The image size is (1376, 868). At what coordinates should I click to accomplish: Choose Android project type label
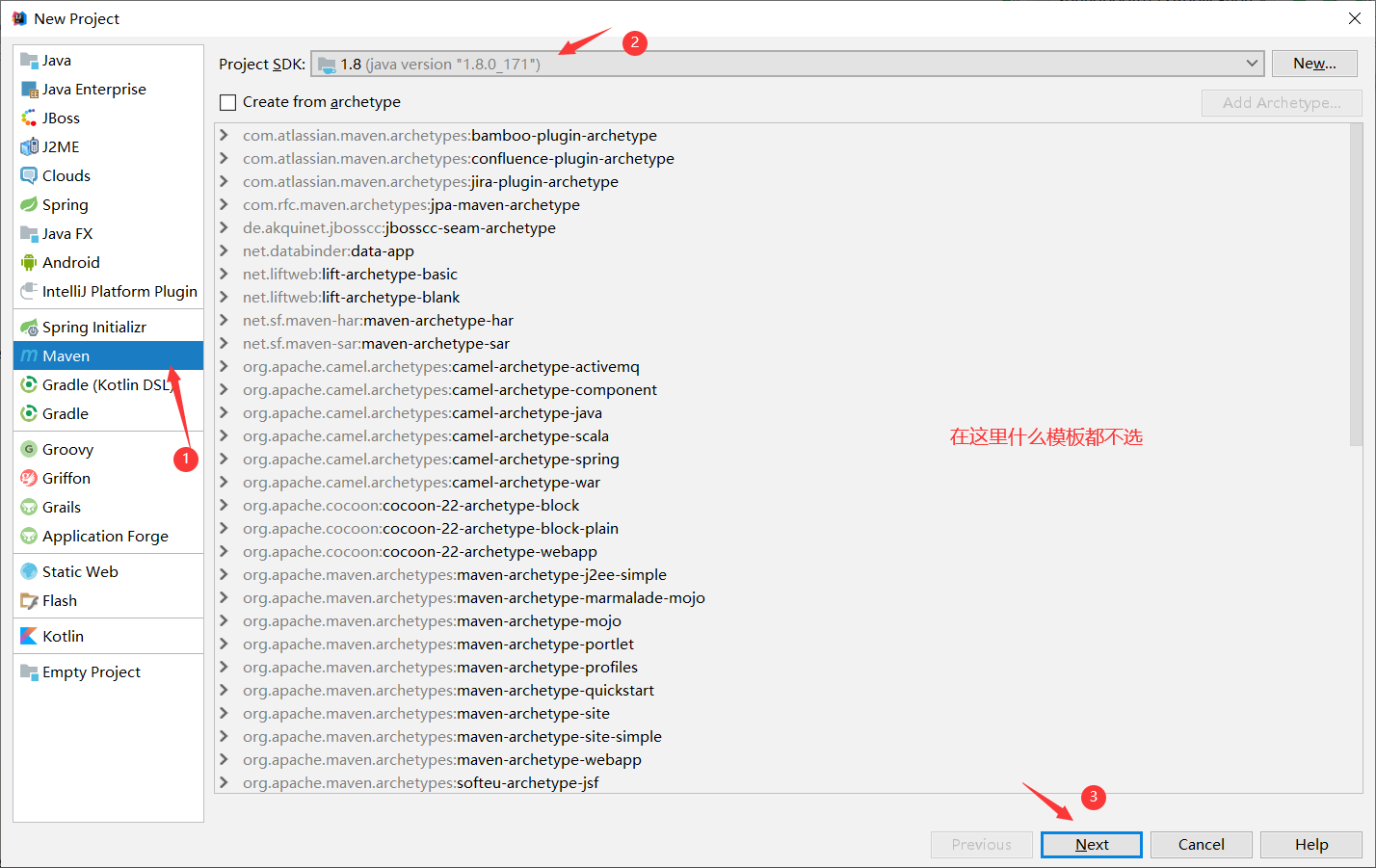(x=71, y=263)
